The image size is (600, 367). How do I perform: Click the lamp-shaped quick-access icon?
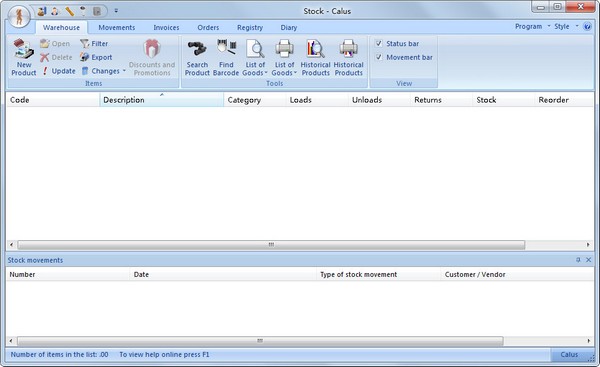83,11
